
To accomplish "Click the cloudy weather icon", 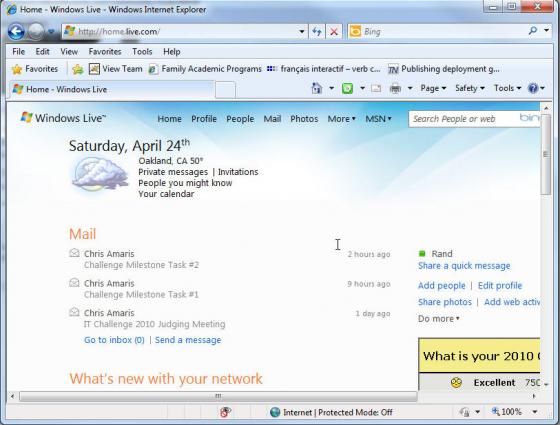I will 100,174.
